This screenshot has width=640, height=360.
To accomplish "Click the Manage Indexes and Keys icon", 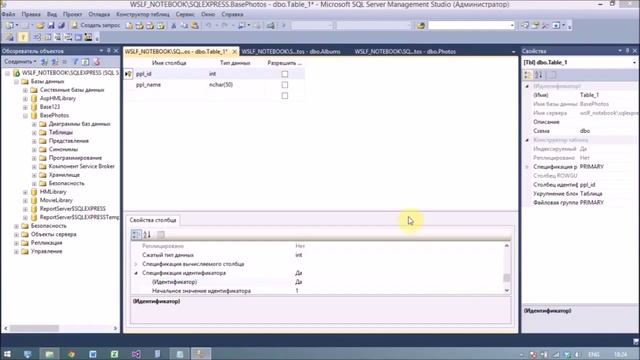I will [48, 38].
